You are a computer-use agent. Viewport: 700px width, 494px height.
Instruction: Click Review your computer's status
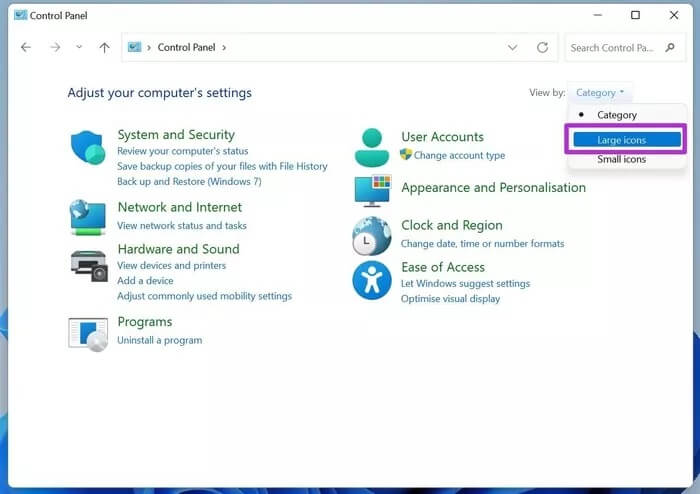(x=183, y=151)
